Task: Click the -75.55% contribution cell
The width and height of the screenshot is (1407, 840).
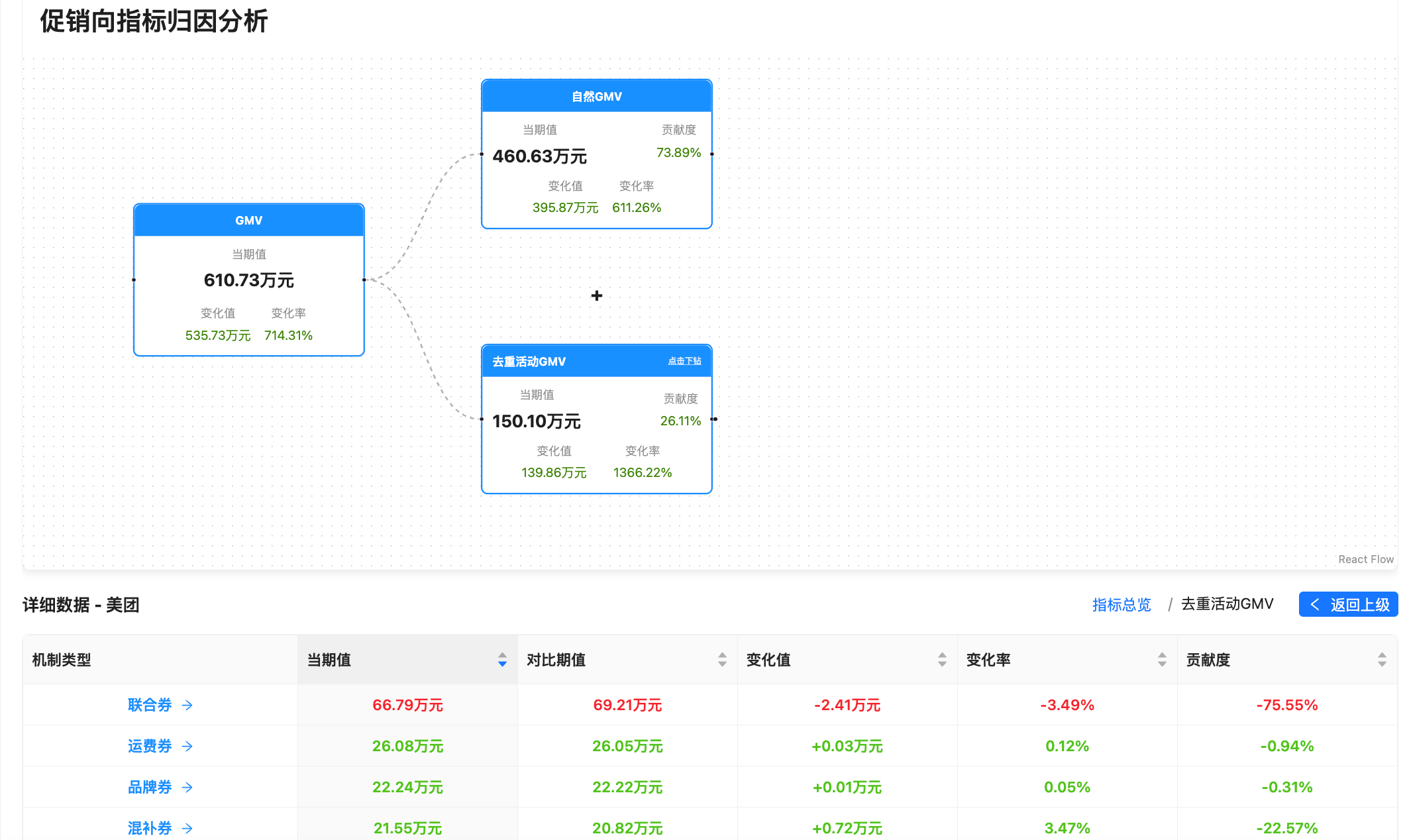Action: 1287,705
